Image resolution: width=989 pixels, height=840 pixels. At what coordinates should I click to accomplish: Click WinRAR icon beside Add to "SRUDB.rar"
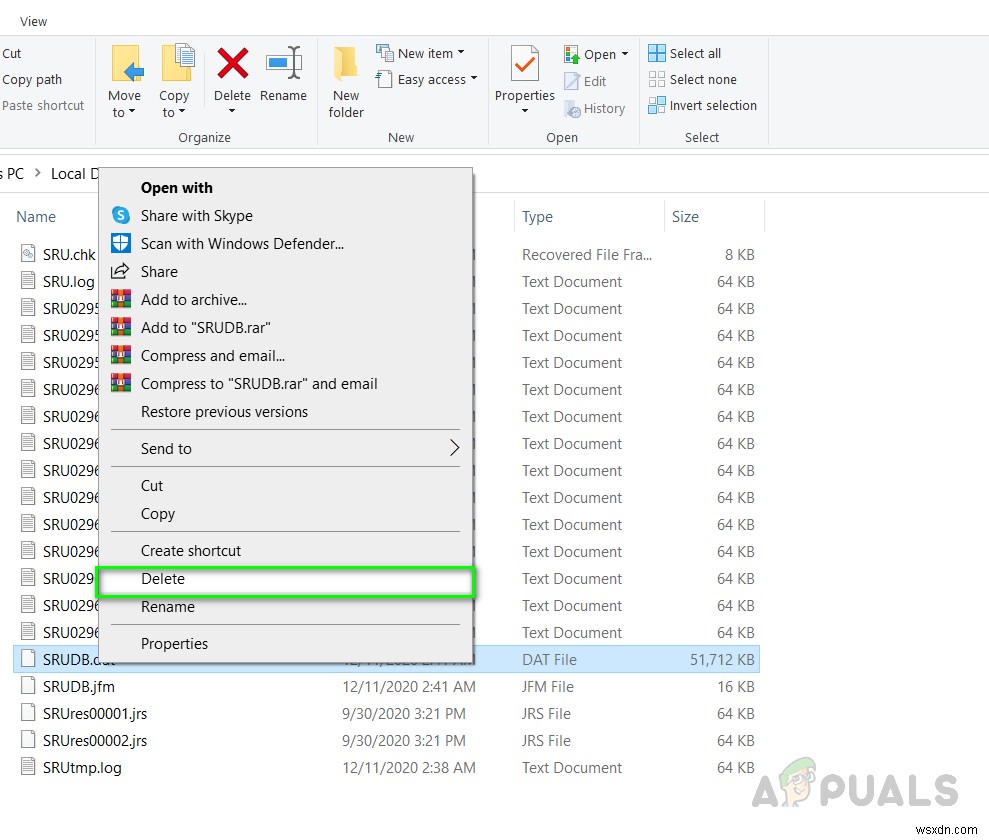tap(120, 327)
